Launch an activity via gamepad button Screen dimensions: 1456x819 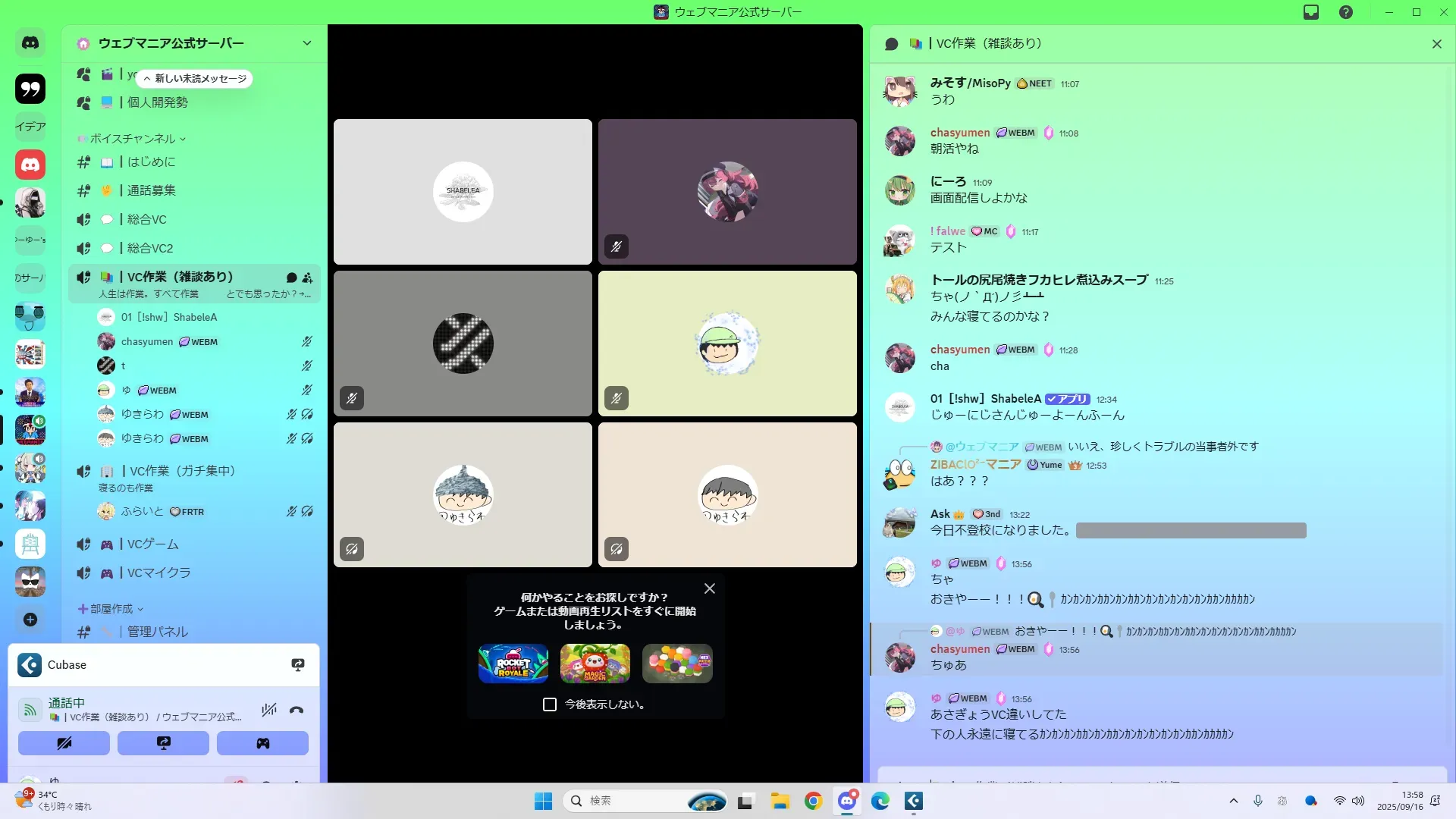point(262,743)
